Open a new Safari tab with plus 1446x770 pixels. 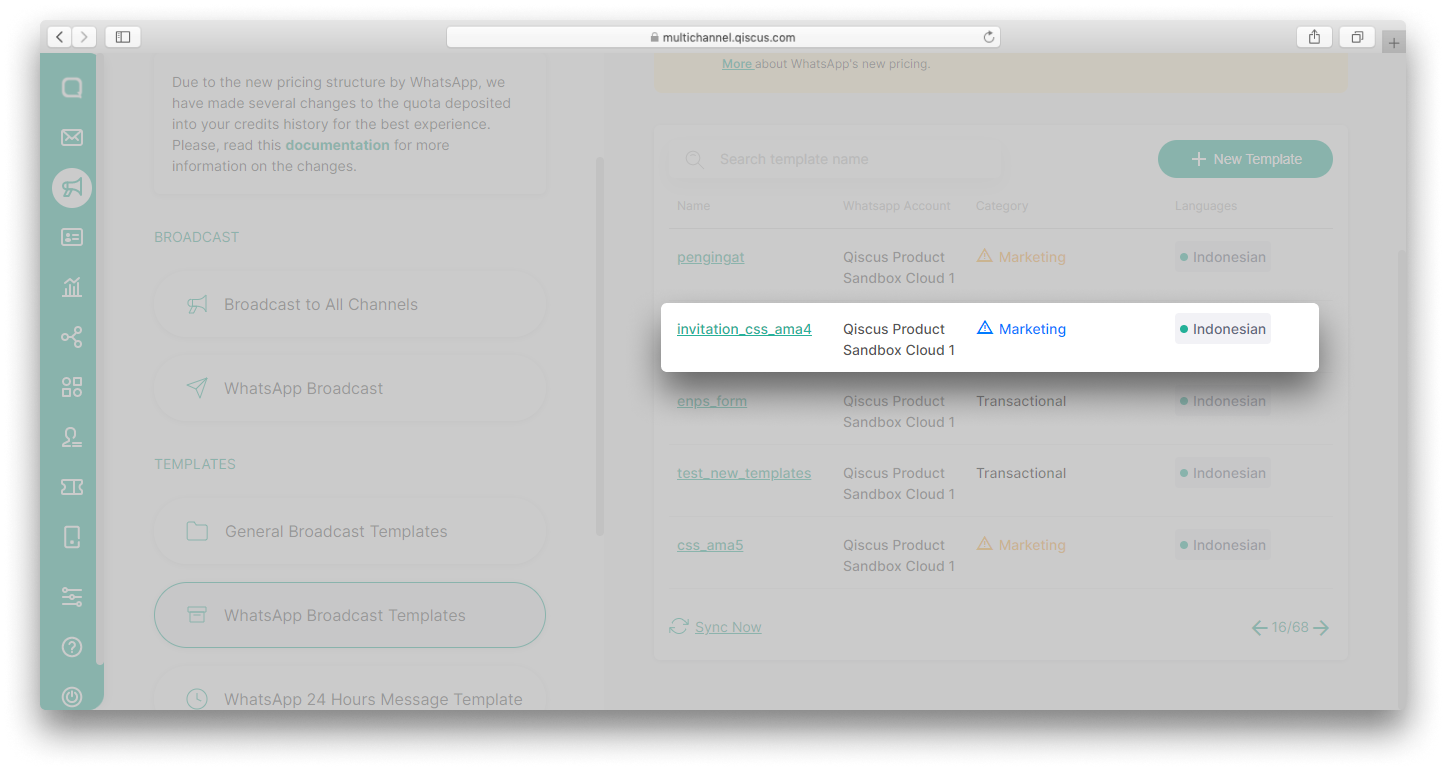coord(1394,43)
